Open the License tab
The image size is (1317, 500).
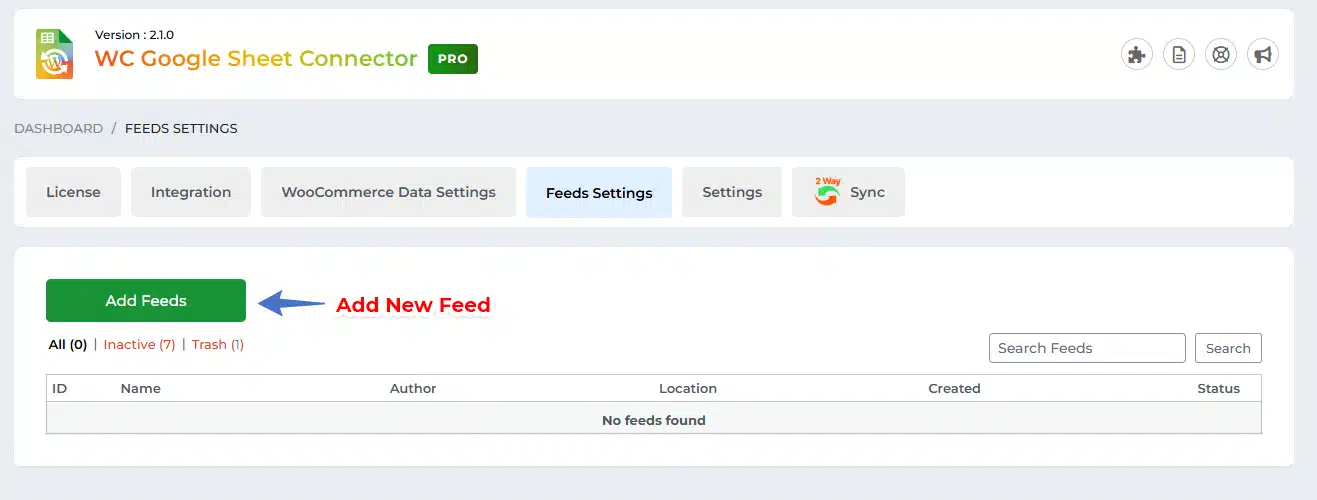click(73, 192)
